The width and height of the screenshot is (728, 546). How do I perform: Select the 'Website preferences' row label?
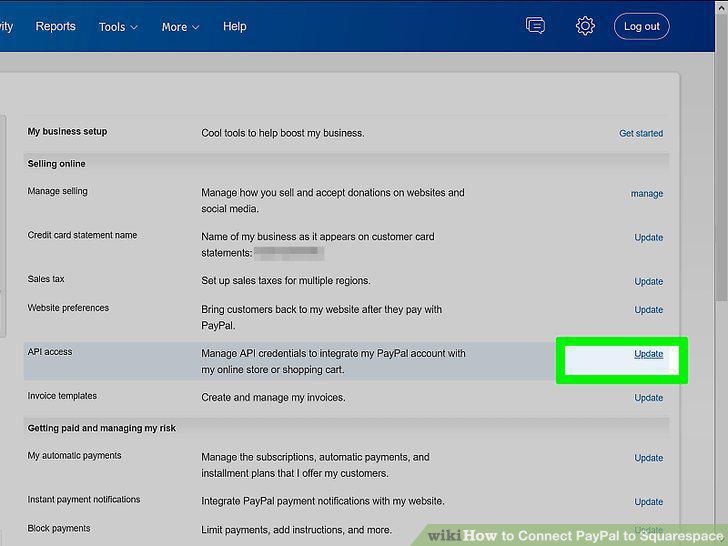pyautogui.click(x=68, y=308)
